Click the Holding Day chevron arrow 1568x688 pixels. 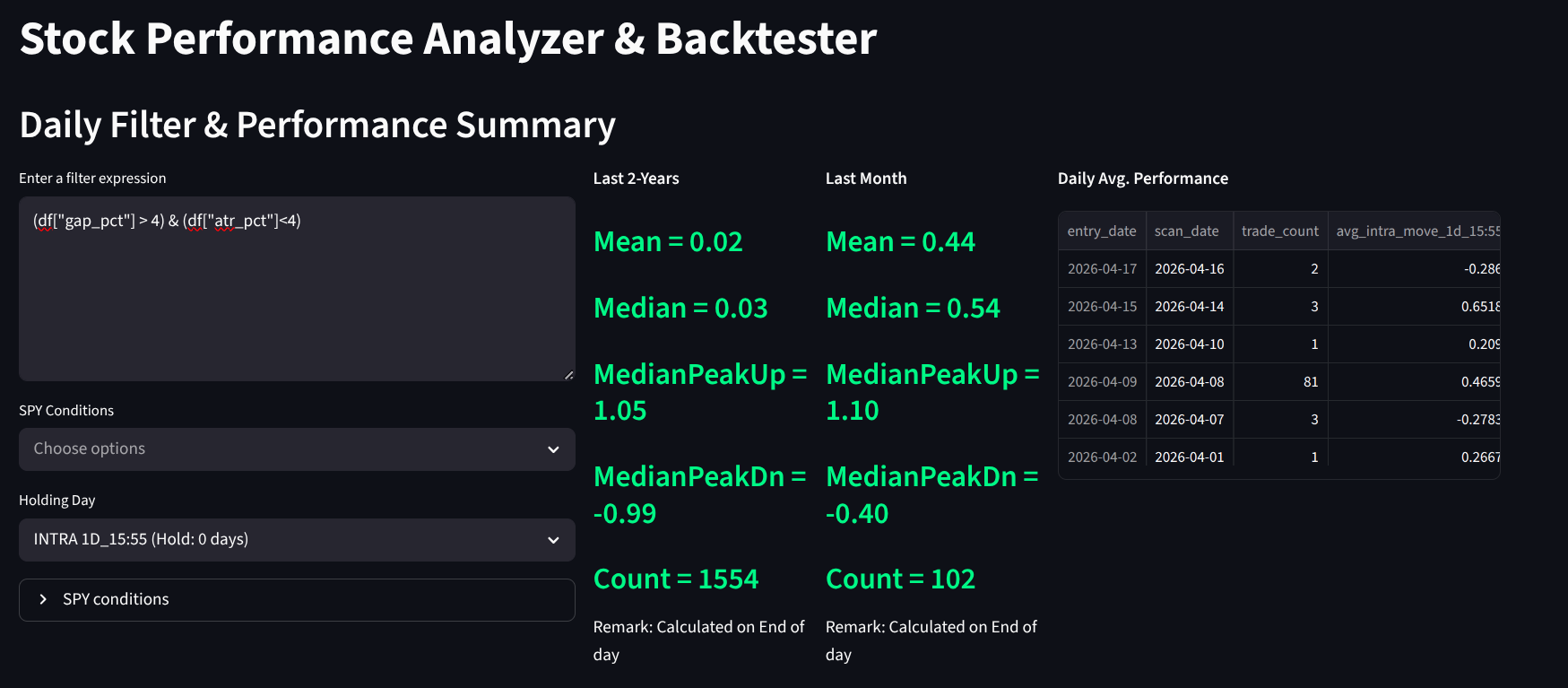point(553,540)
